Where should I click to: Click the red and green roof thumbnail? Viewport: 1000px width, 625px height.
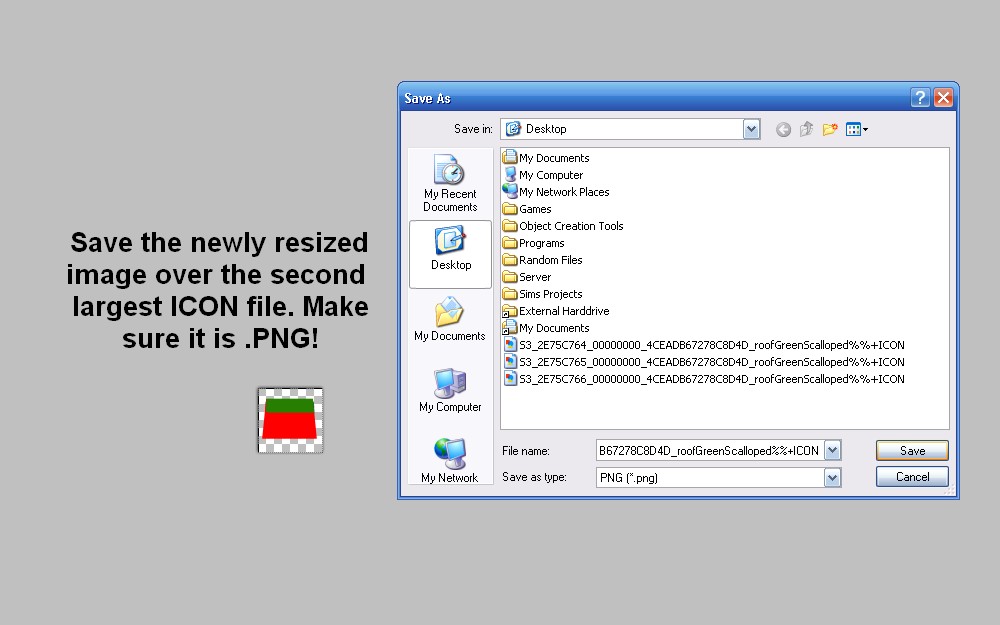pyautogui.click(x=290, y=420)
